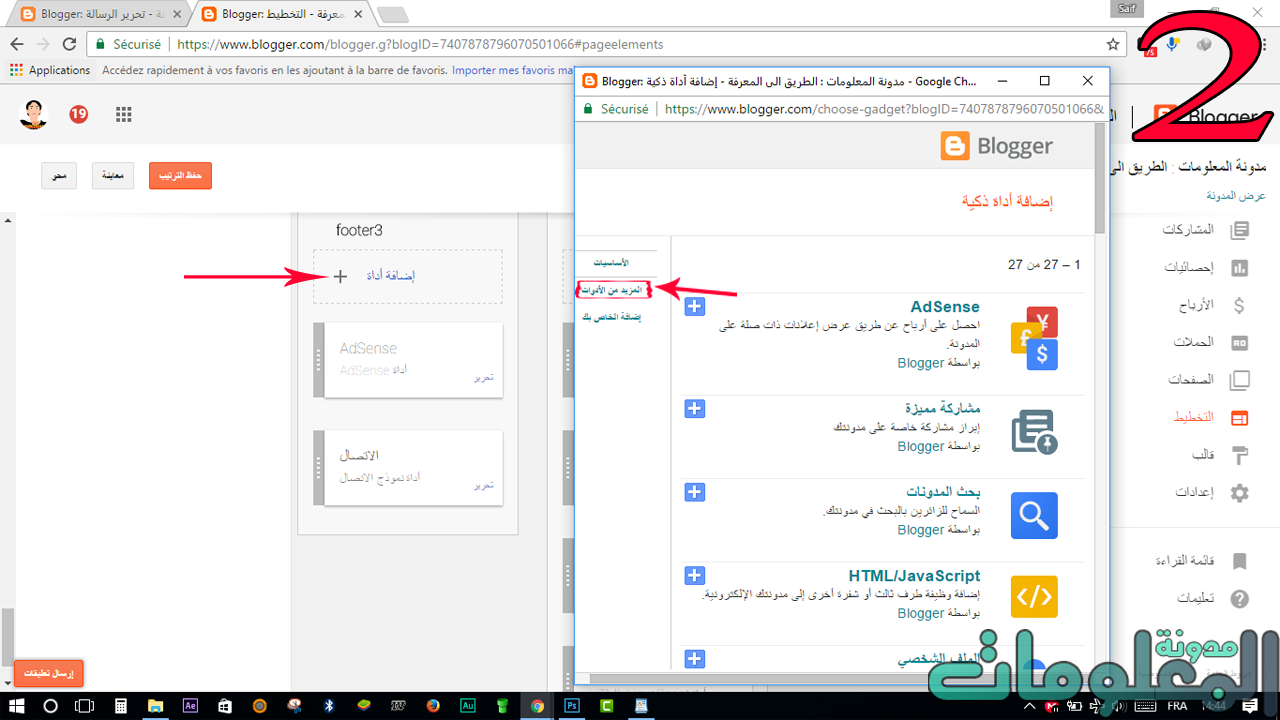Open الحملات campaigns menu item
The height and width of the screenshot is (720, 1280).
pos(1193,342)
